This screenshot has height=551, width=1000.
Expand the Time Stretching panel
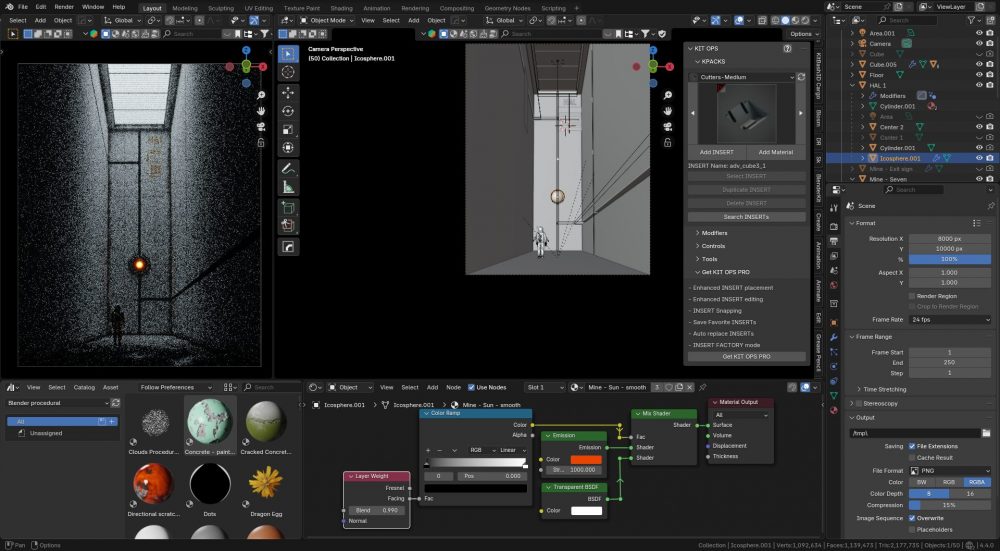884,389
